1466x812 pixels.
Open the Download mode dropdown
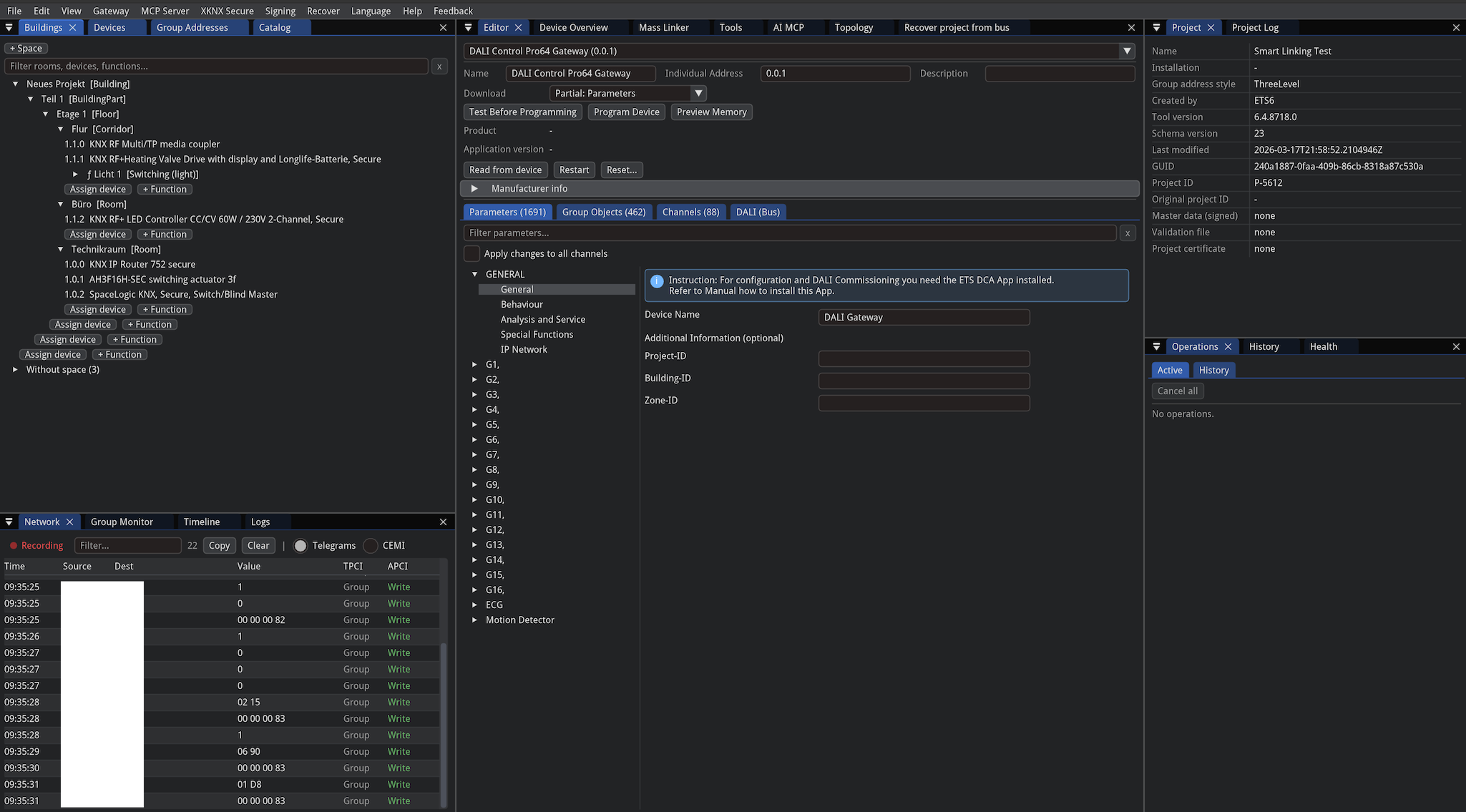tap(627, 93)
